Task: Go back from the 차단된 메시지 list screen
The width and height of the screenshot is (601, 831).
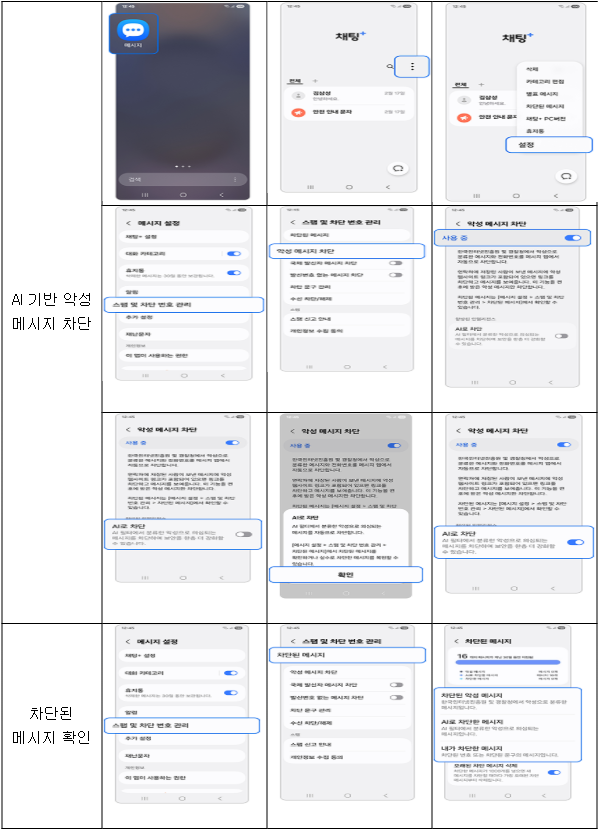Action: point(457,642)
